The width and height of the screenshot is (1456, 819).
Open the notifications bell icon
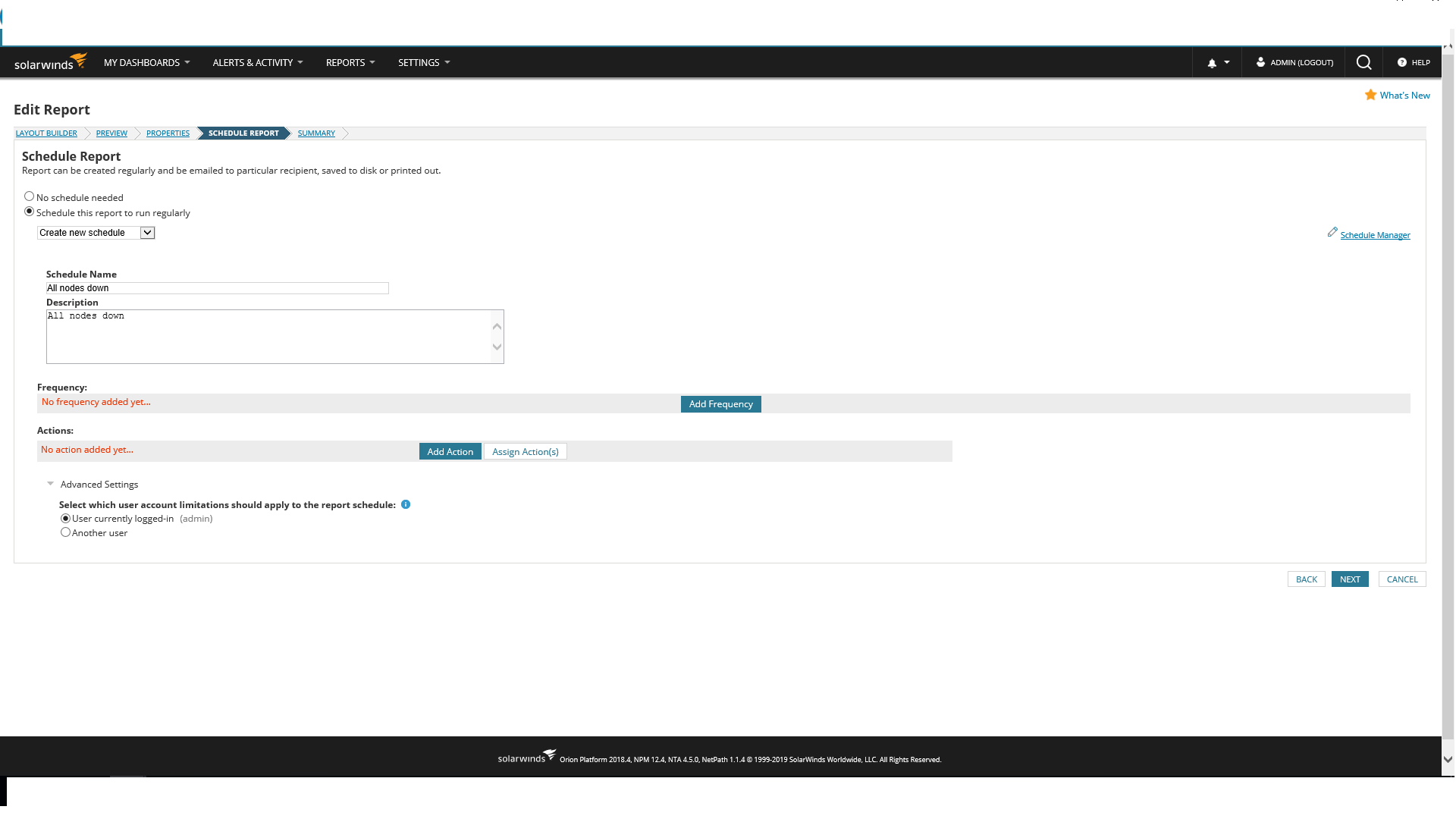1212,63
